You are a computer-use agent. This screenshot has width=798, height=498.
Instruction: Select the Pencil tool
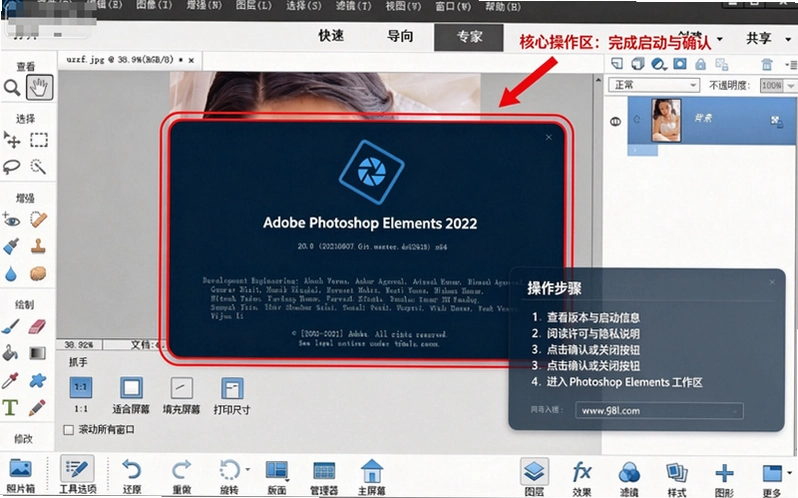click(37, 407)
